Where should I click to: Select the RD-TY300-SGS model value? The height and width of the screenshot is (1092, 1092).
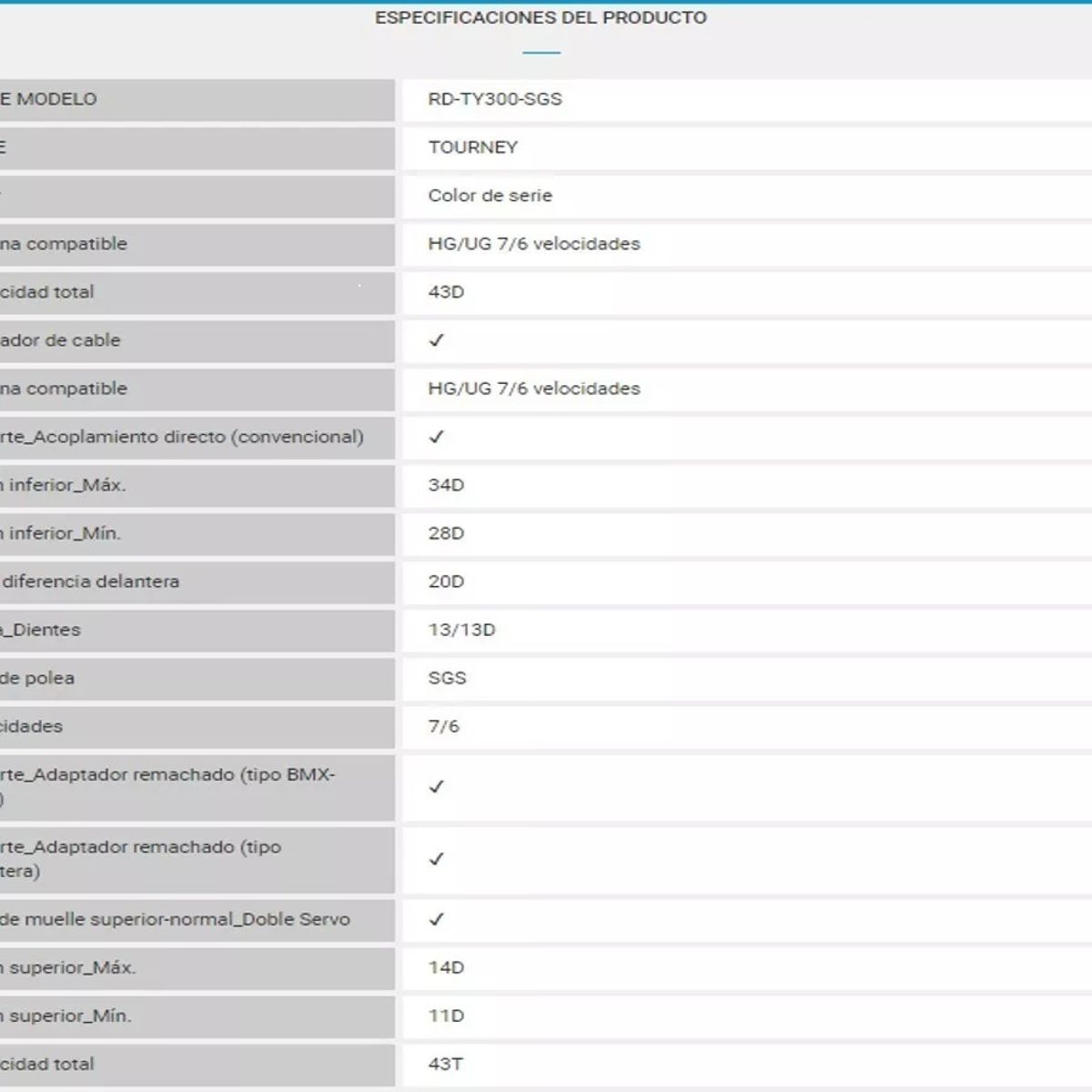pyautogui.click(x=495, y=99)
